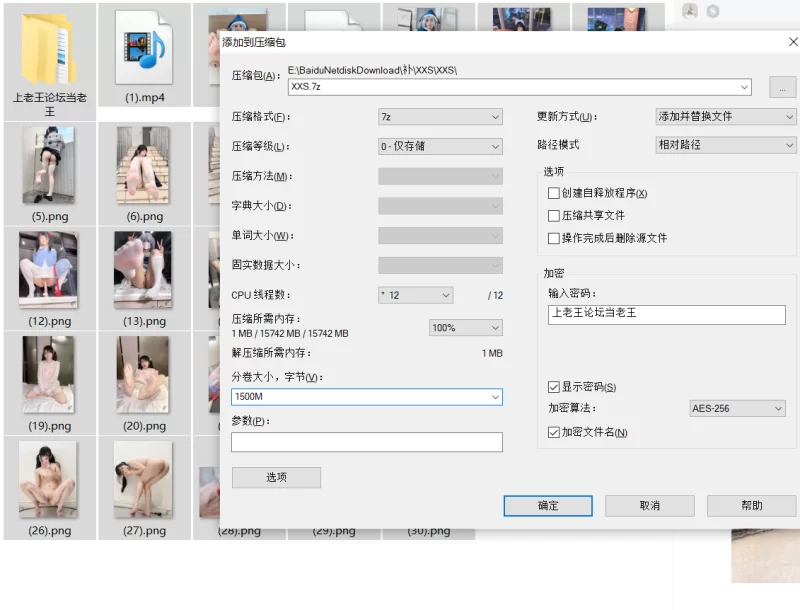Open 帮助 help button

(x=752, y=506)
